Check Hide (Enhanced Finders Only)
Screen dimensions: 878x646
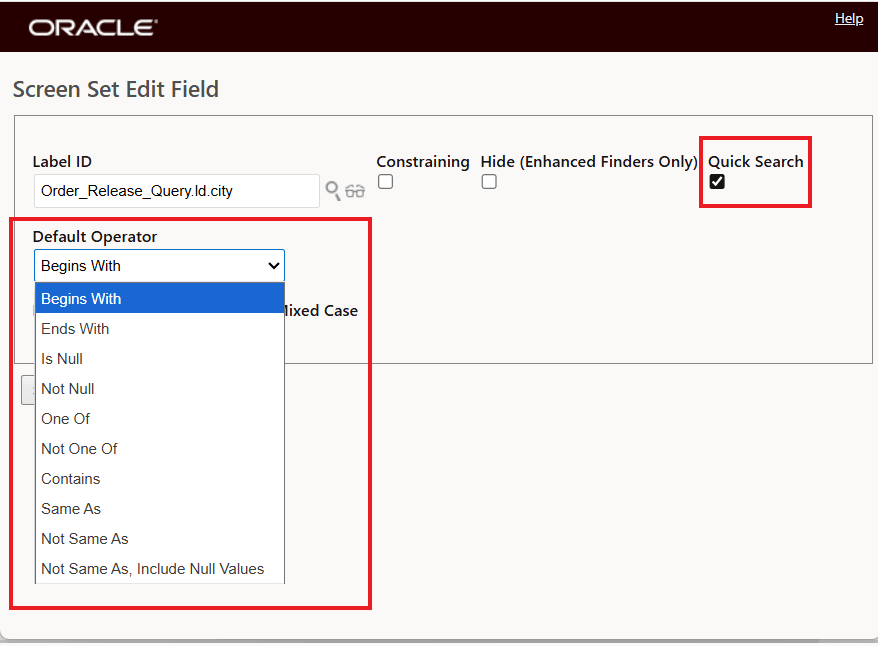pos(489,181)
